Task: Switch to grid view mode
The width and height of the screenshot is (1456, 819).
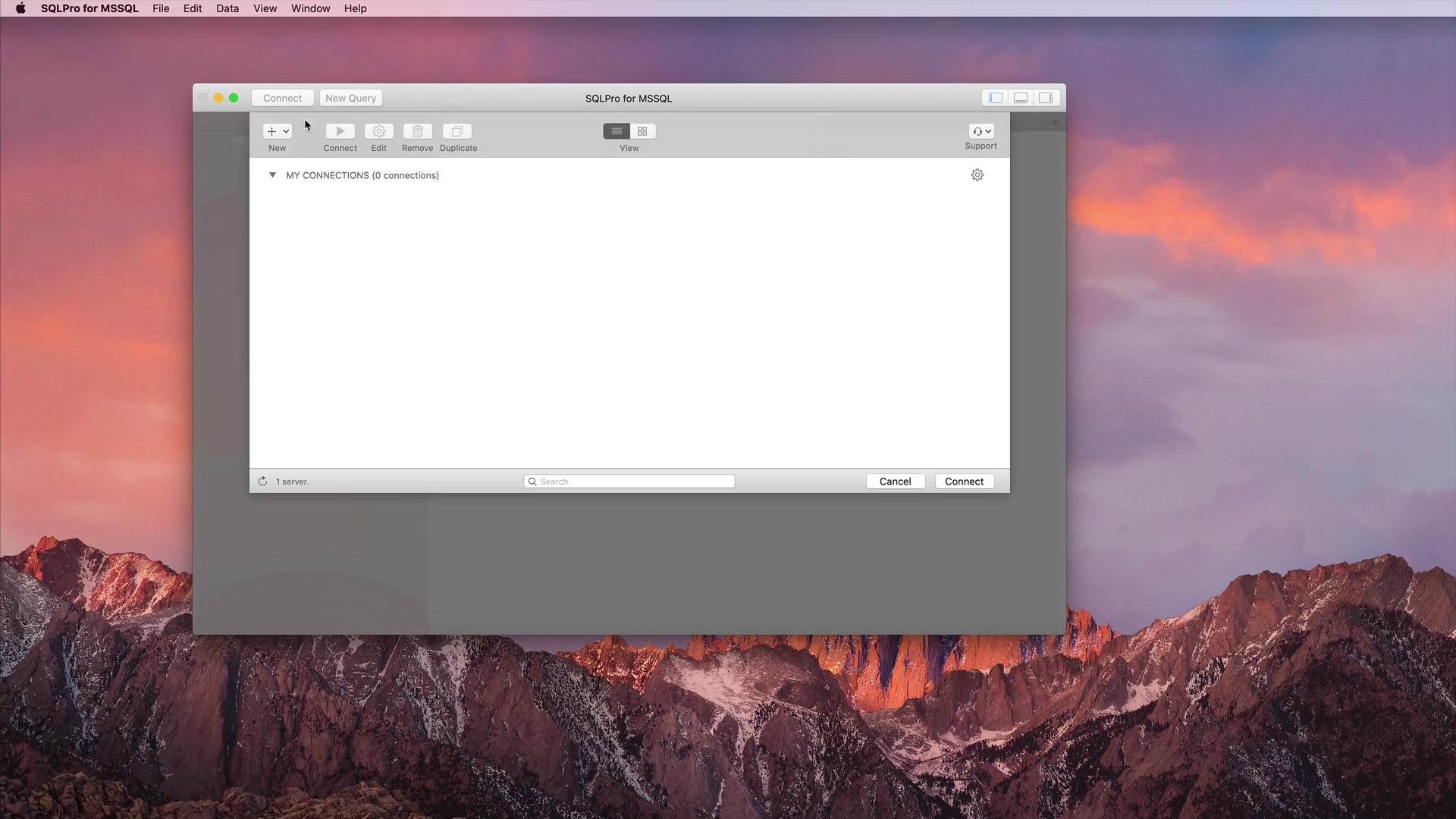Action: (642, 131)
